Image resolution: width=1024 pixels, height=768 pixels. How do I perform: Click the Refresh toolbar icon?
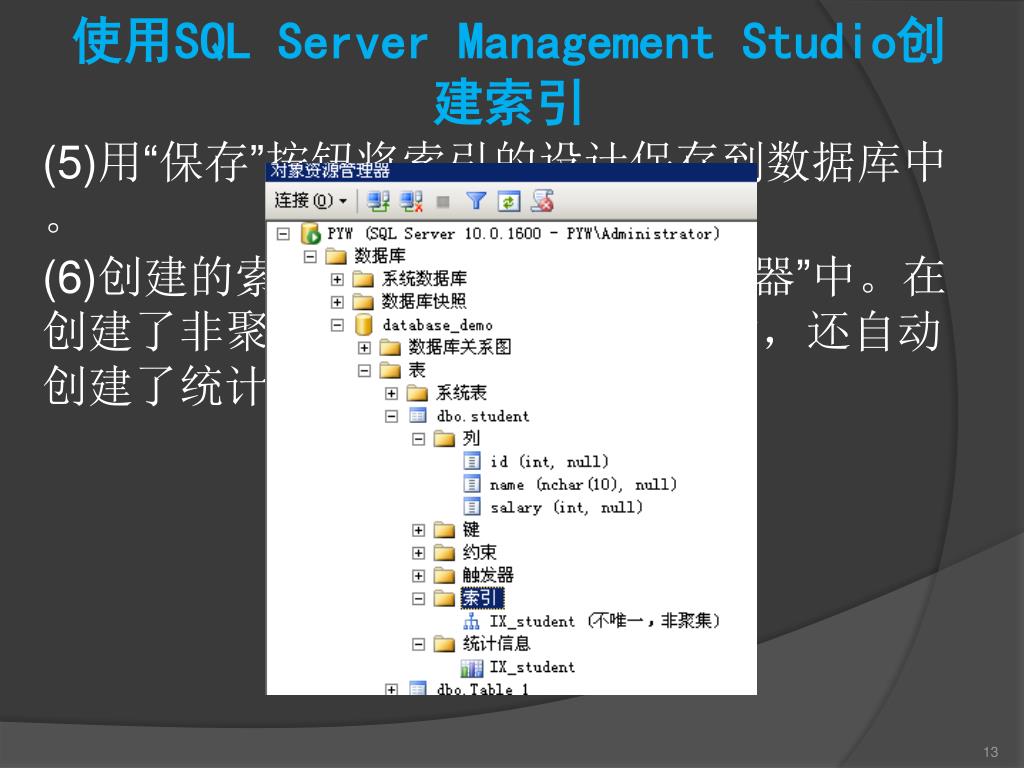(509, 201)
